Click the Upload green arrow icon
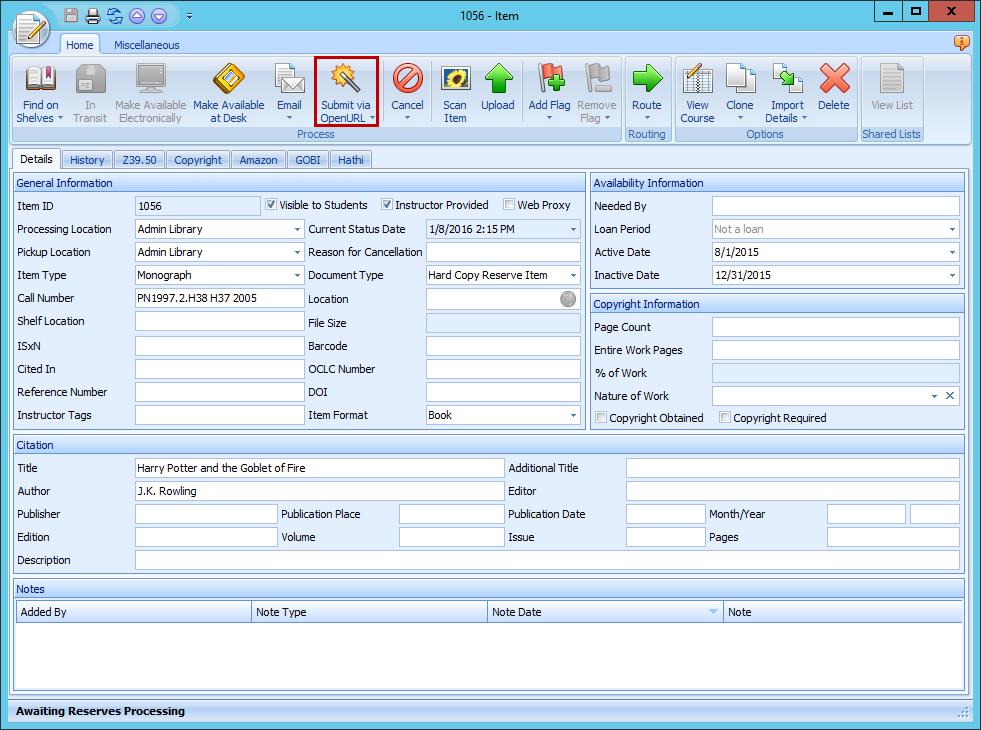 click(497, 80)
